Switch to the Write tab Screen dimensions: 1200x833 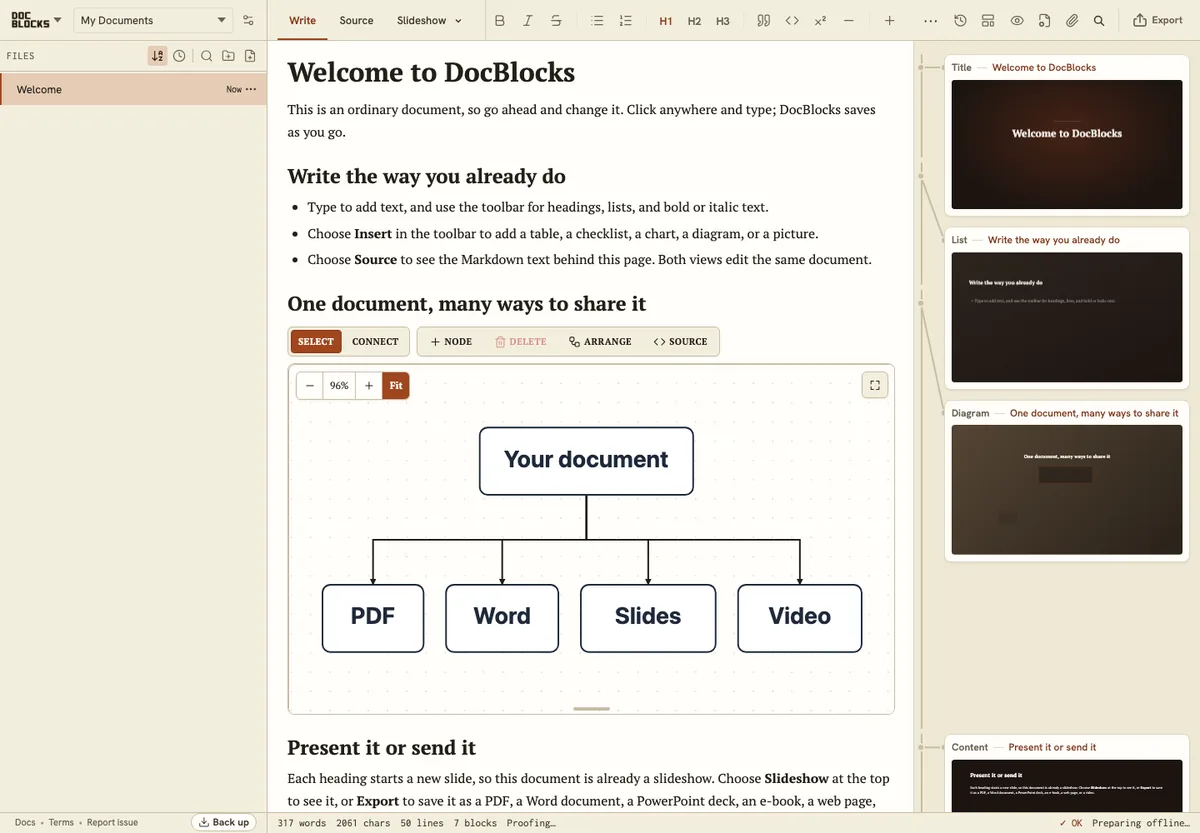click(302, 20)
